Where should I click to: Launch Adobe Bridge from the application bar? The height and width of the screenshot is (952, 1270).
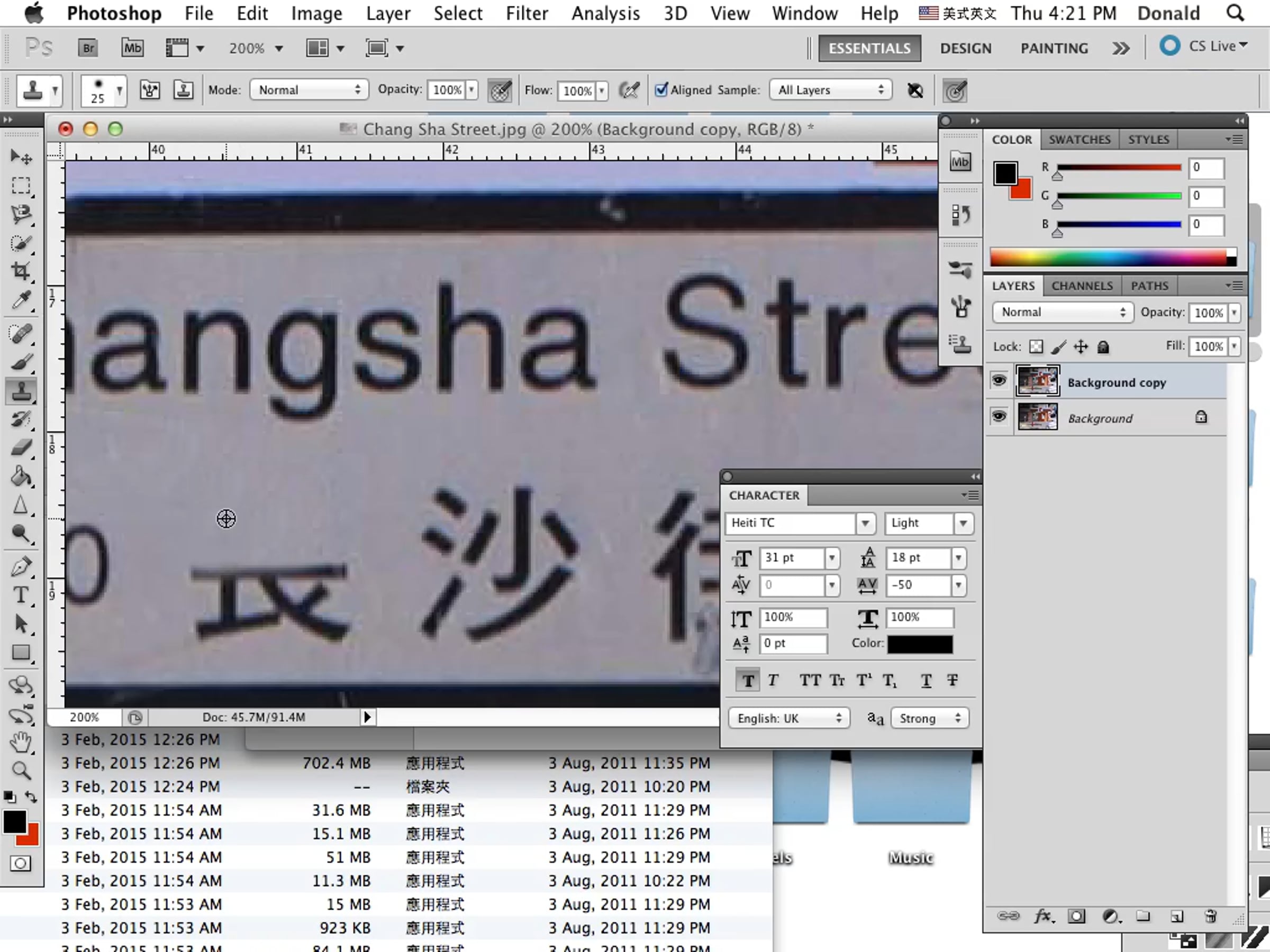(88, 48)
